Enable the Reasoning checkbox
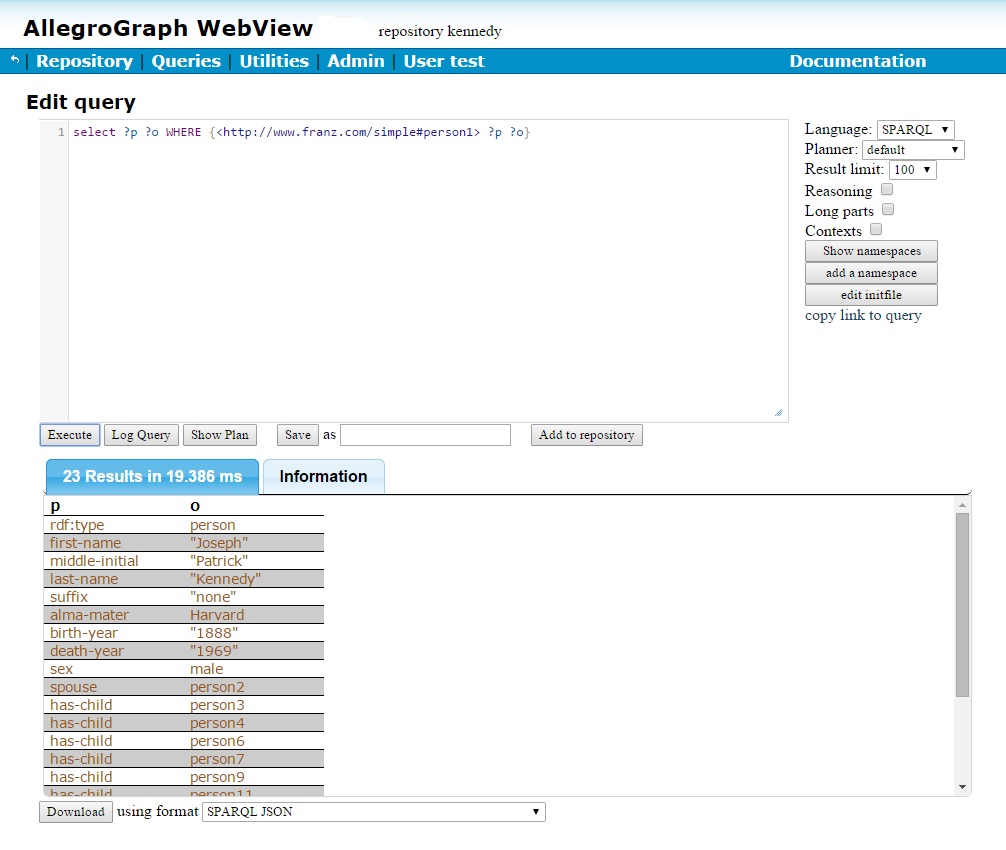Screen dimensions: 1006x850 click(x=886, y=188)
